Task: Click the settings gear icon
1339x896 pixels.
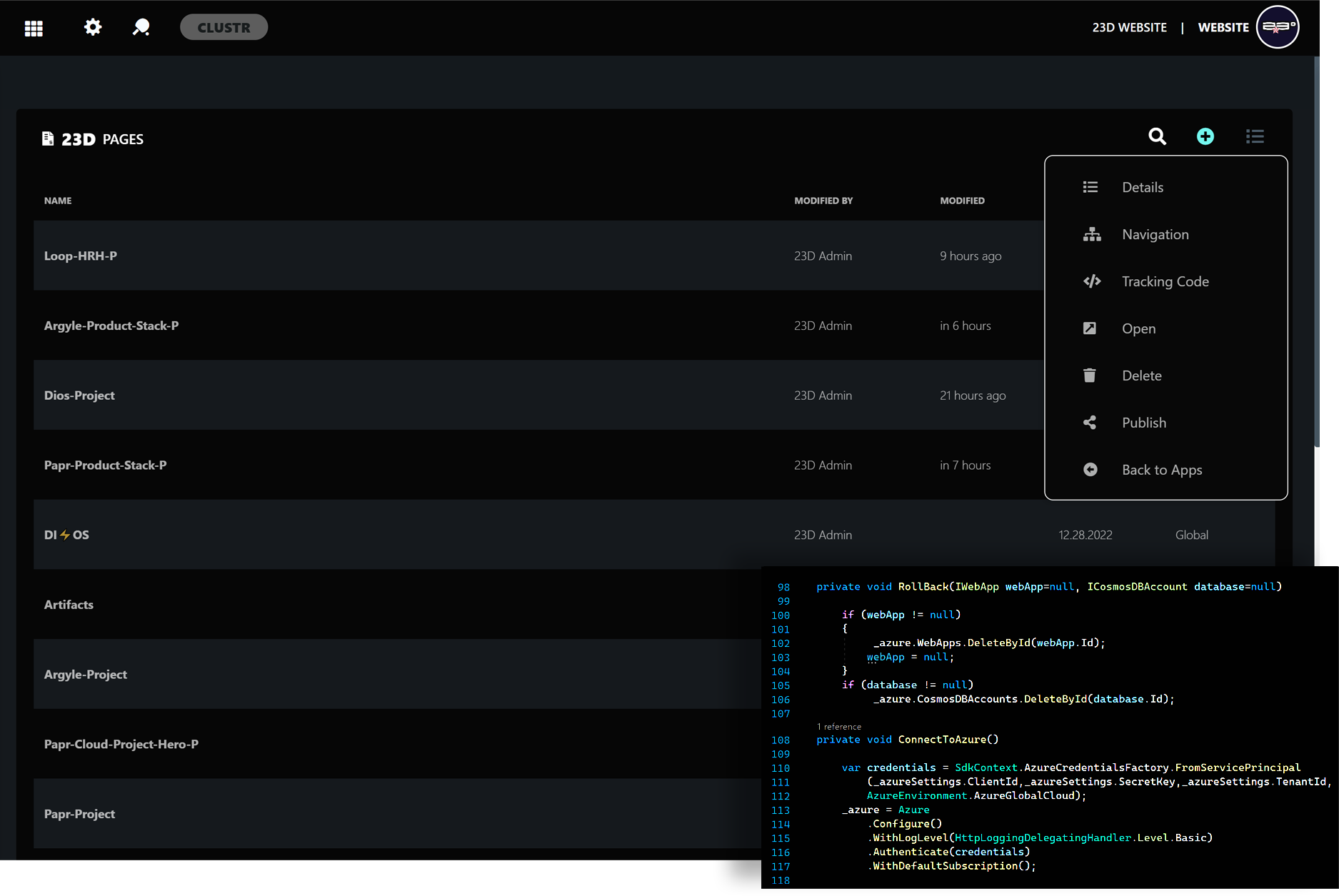Action: pos(93,27)
